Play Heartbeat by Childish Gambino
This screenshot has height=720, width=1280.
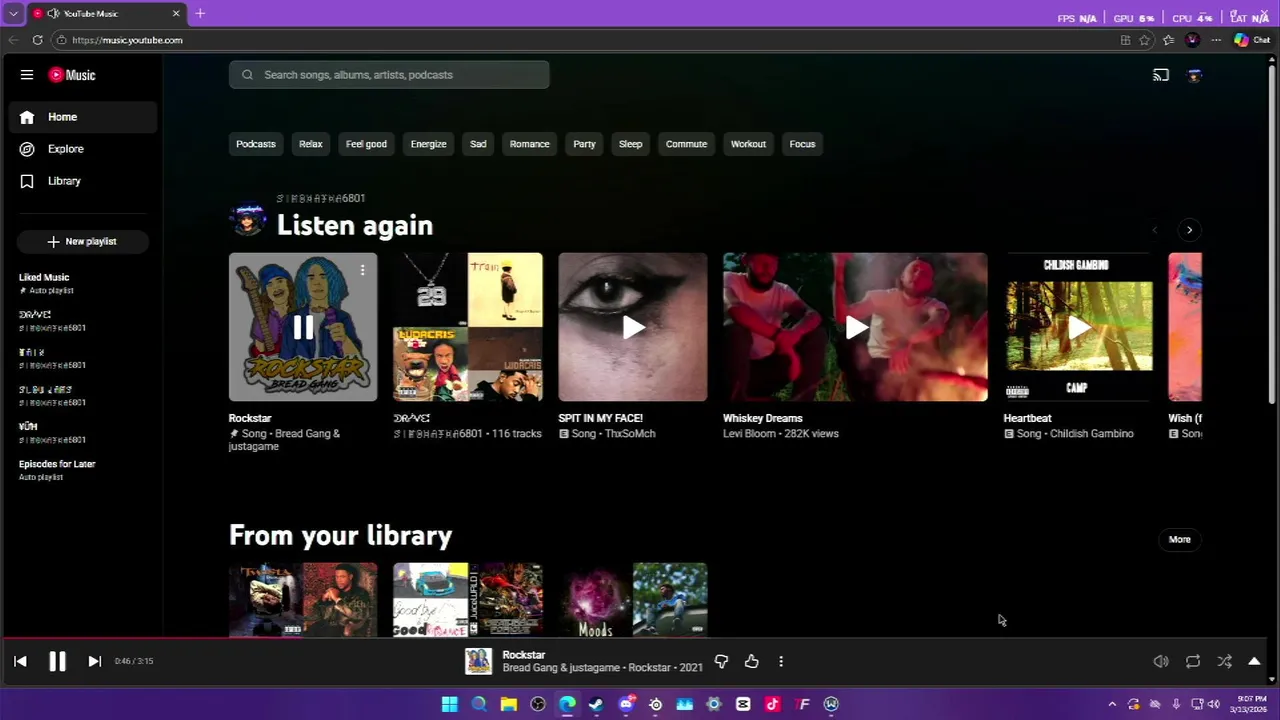coord(1077,327)
